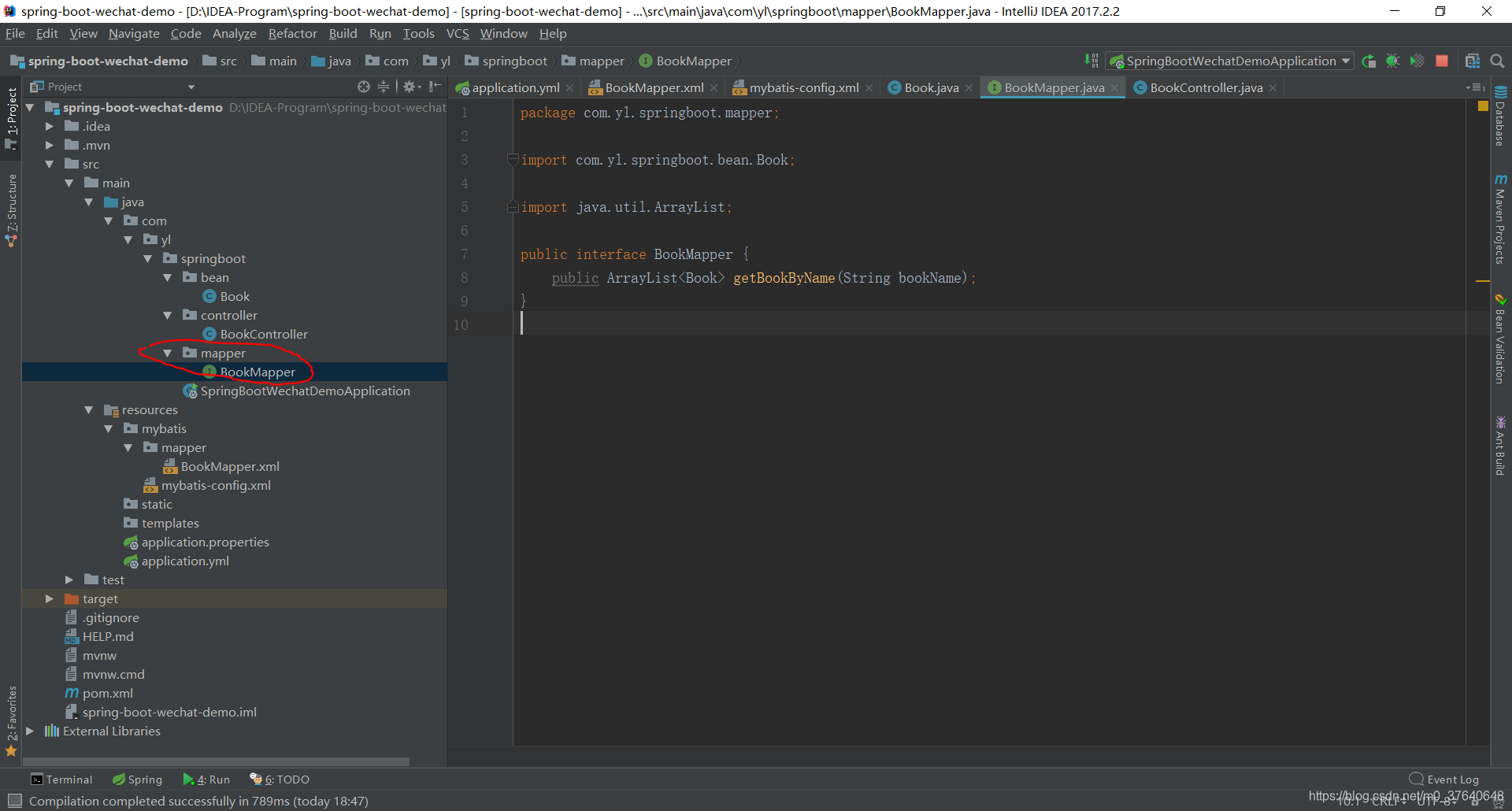
Task: Open the Build menu
Action: [x=343, y=33]
